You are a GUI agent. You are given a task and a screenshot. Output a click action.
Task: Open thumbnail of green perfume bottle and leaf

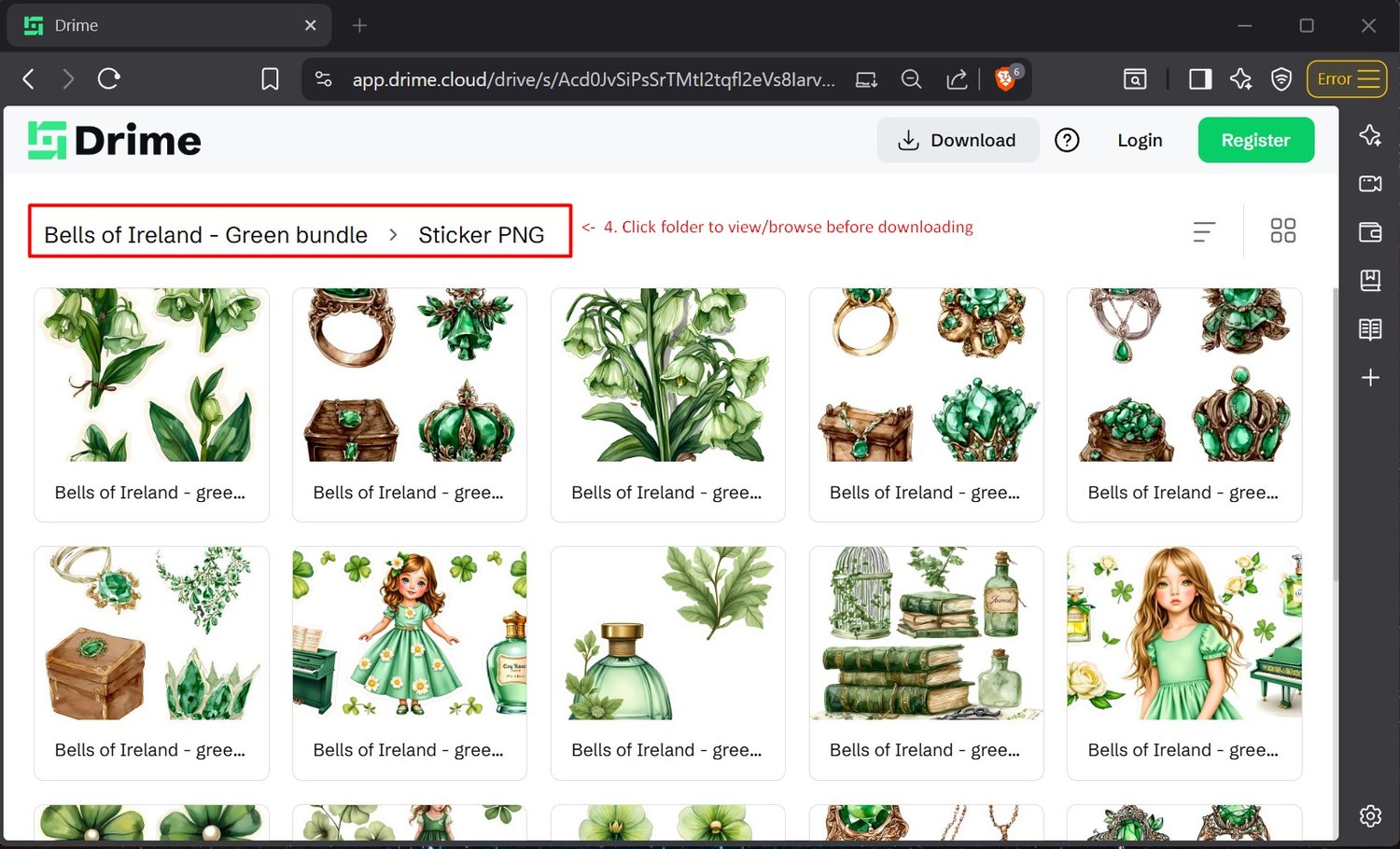click(x=668, y=633)
